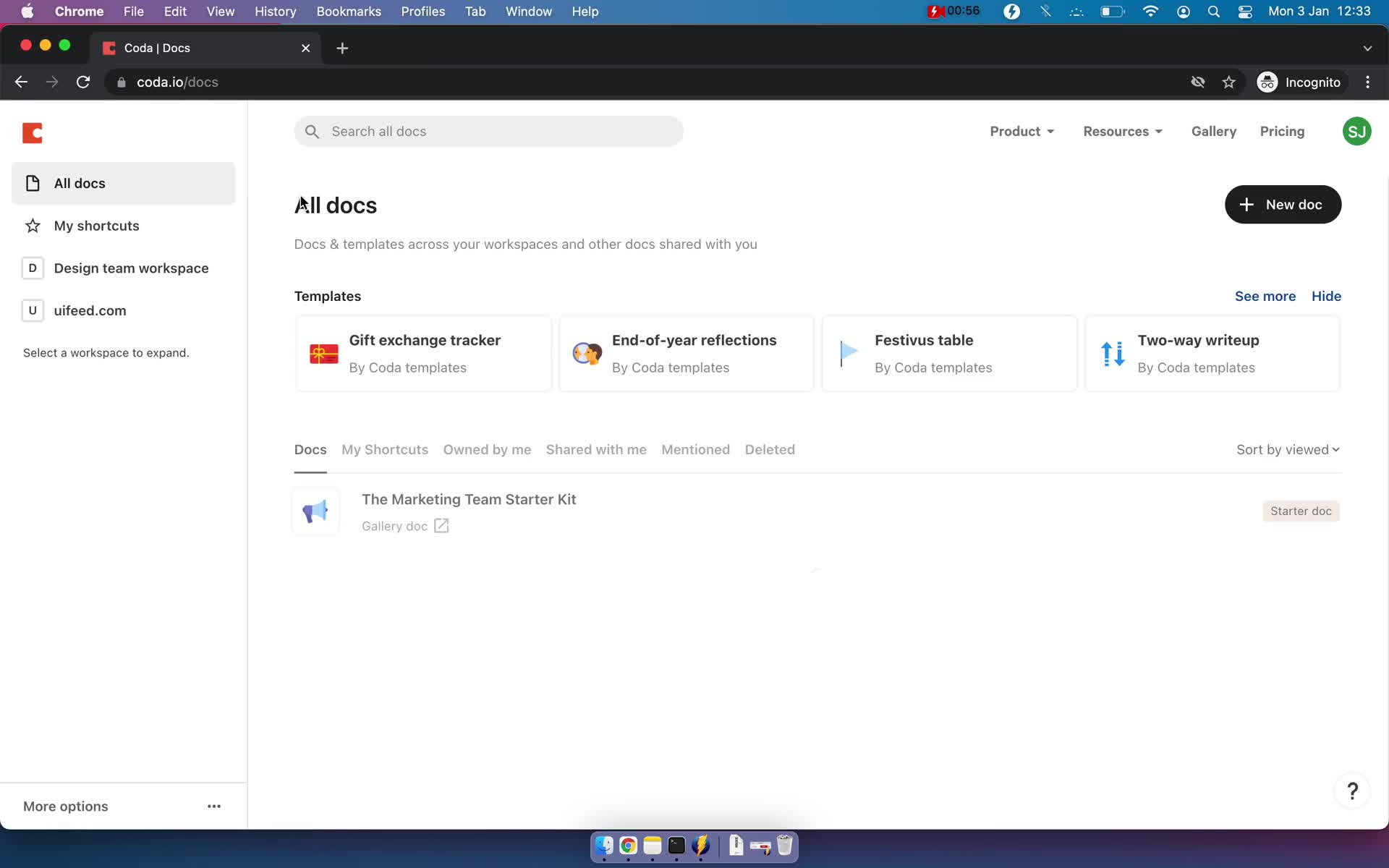Open the Profiles menu
The height and width of the screenshot is (868, 1389).
(423, 12)
